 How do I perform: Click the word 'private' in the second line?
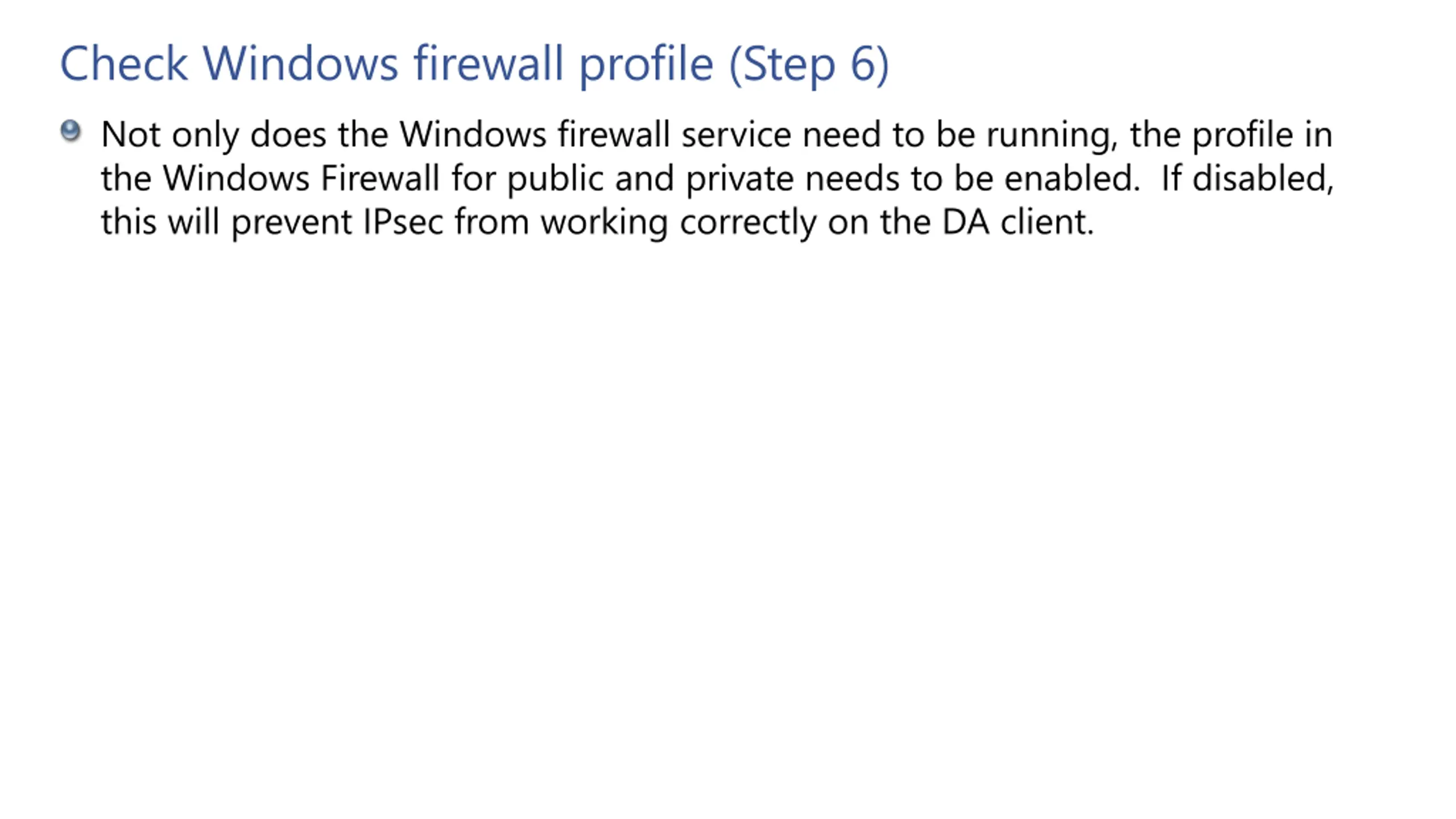739,179
